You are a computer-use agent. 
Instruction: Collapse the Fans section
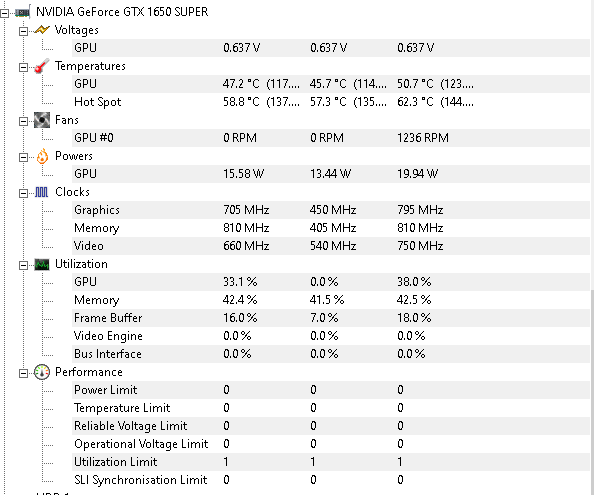pos(23,121)
